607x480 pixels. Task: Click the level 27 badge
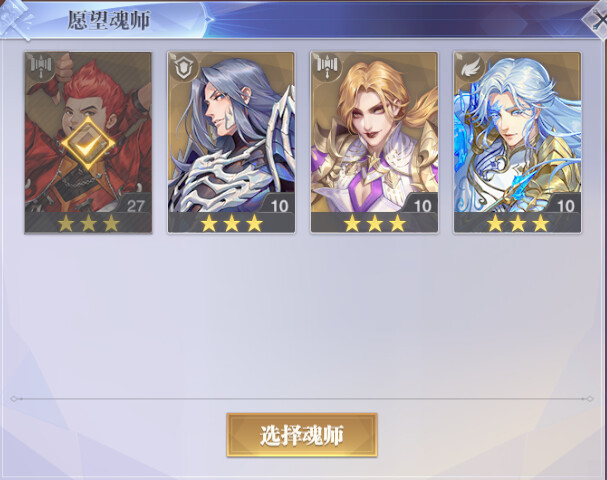coord(135,204)
